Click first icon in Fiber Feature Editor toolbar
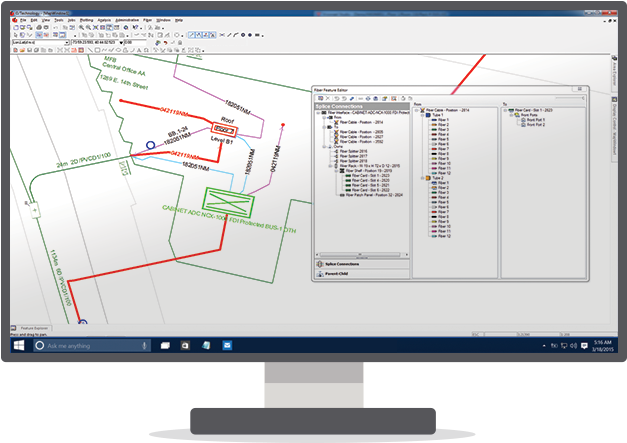 321,98
